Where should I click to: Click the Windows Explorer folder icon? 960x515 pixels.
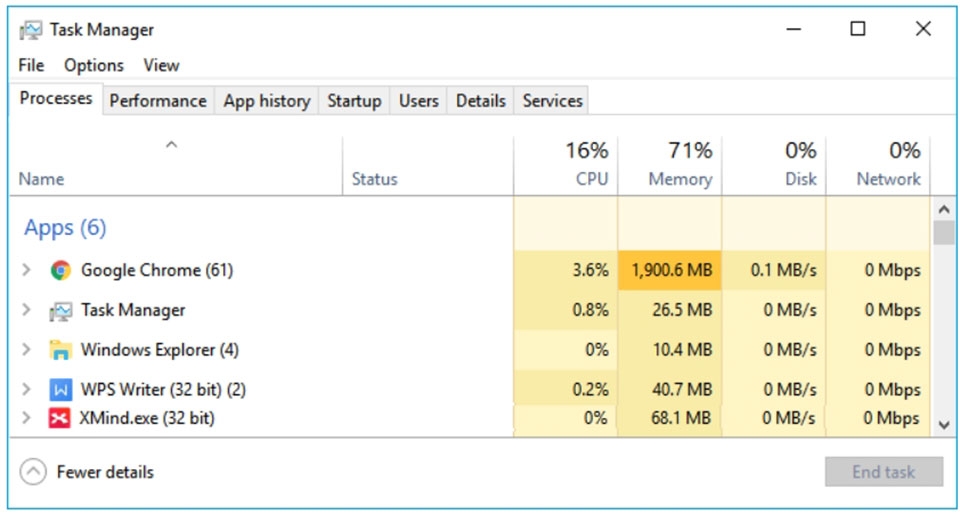pos(61,350)
